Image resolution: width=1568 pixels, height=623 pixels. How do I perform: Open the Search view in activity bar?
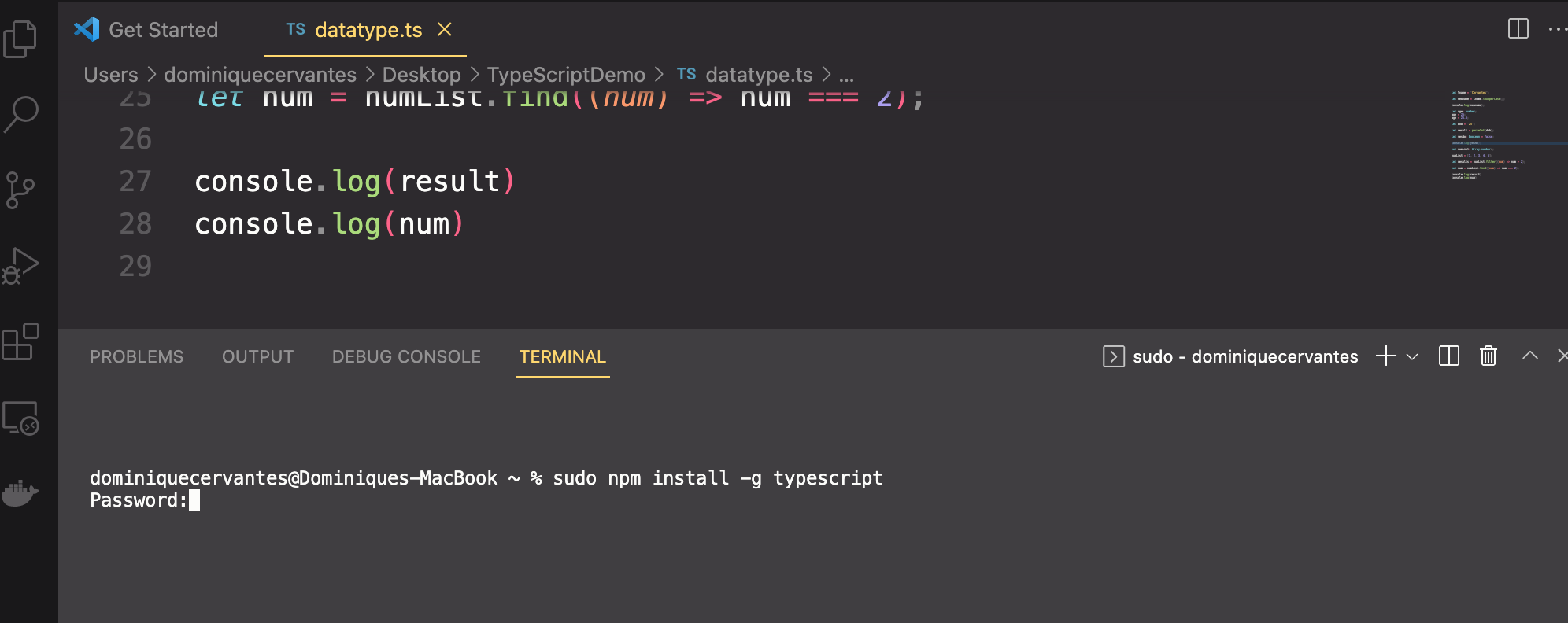click(x=20, y=114)
